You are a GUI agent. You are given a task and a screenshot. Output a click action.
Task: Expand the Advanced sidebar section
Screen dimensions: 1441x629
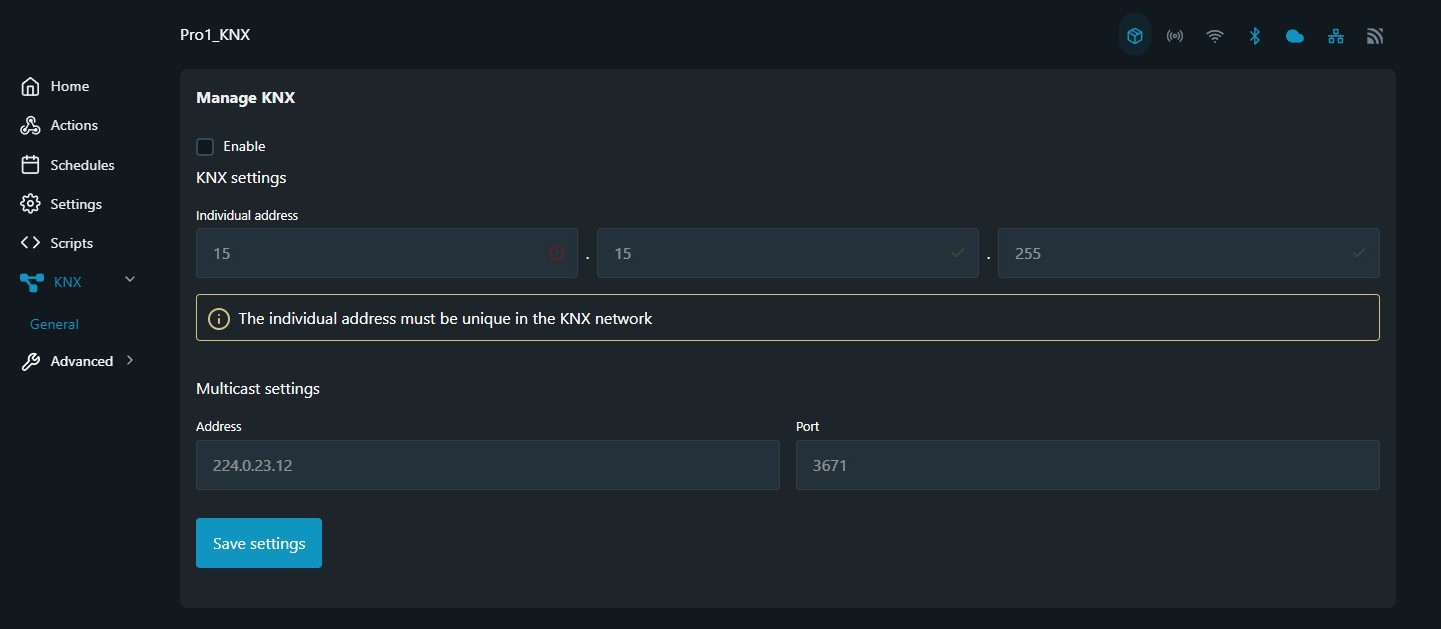point(130,360)
